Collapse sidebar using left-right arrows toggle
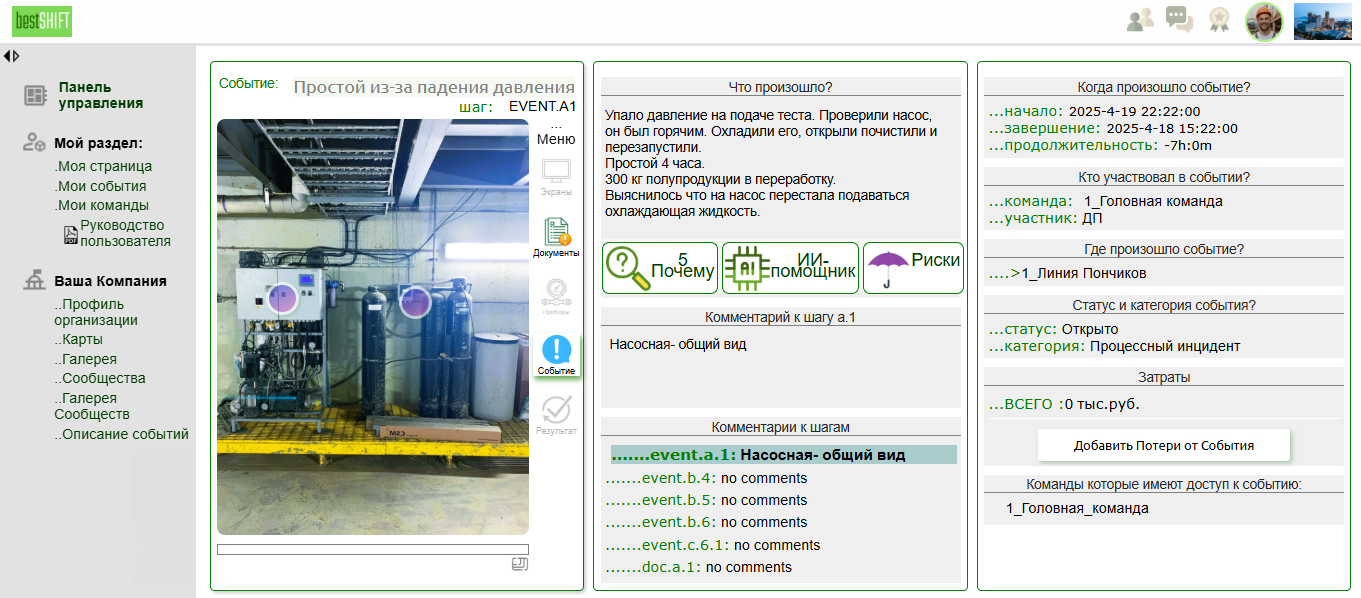This screenshot has height=598, width=1361. (x=11, y=56)
